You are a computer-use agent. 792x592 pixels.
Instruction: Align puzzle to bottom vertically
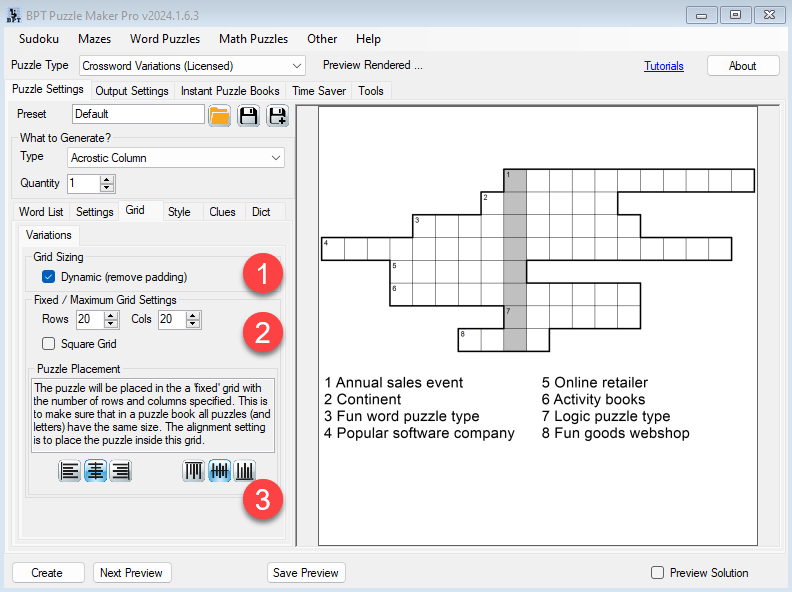pos(245,470)
